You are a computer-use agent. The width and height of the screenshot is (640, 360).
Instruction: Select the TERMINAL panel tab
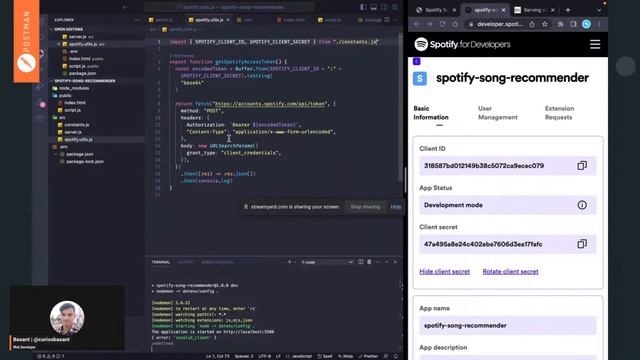(x=161, y=262)
